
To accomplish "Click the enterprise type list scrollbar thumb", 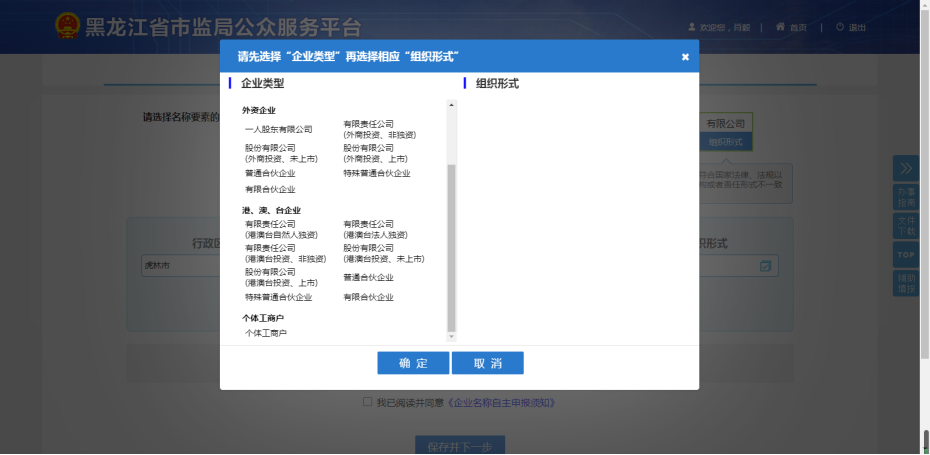I will click(x=451, y=248).
